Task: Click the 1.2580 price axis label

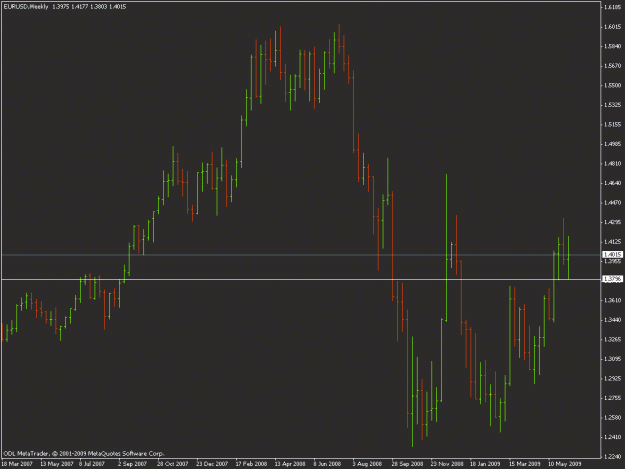Action: tap(613, 418)
